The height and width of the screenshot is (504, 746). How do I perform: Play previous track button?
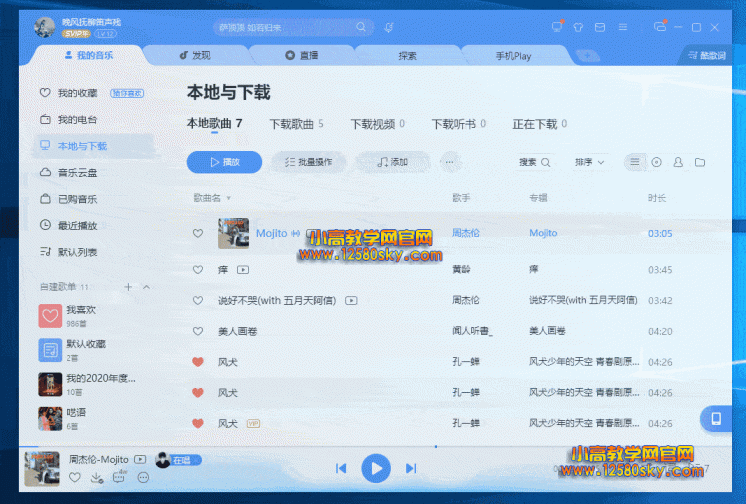pos(341,469)
